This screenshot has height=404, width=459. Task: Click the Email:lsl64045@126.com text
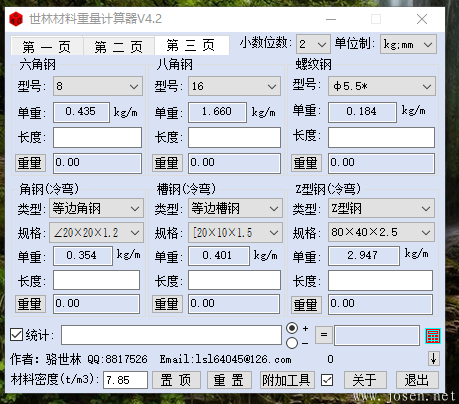pyautogui.click(x=225, y=359)
